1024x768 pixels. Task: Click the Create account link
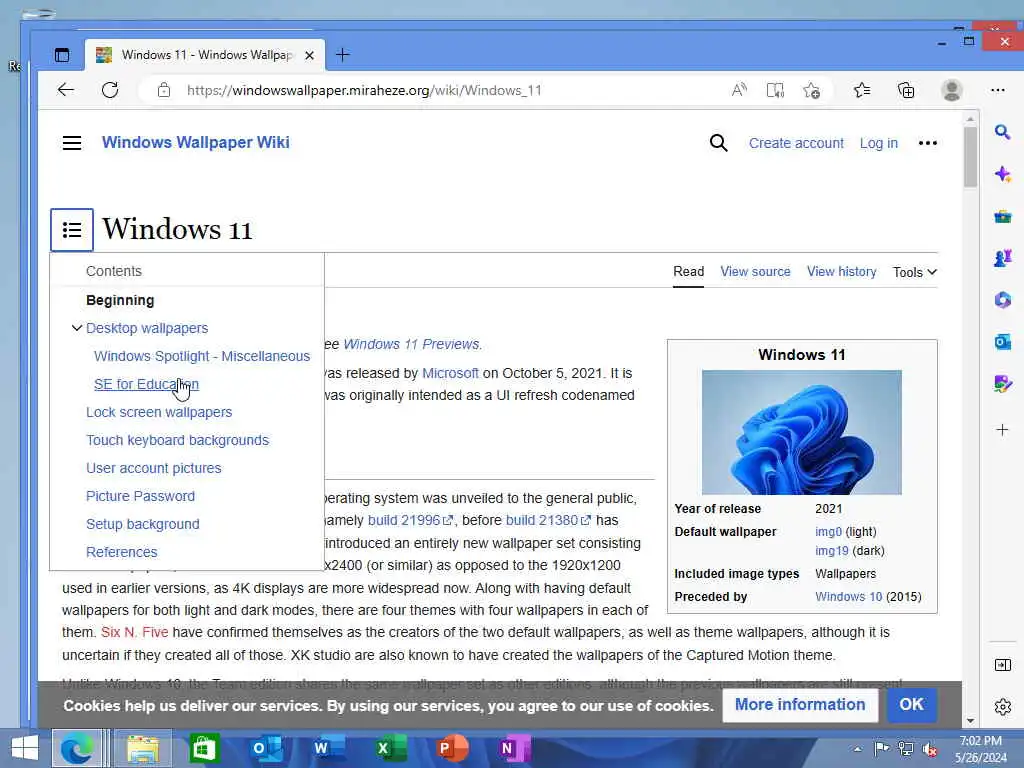click(796, 143)
